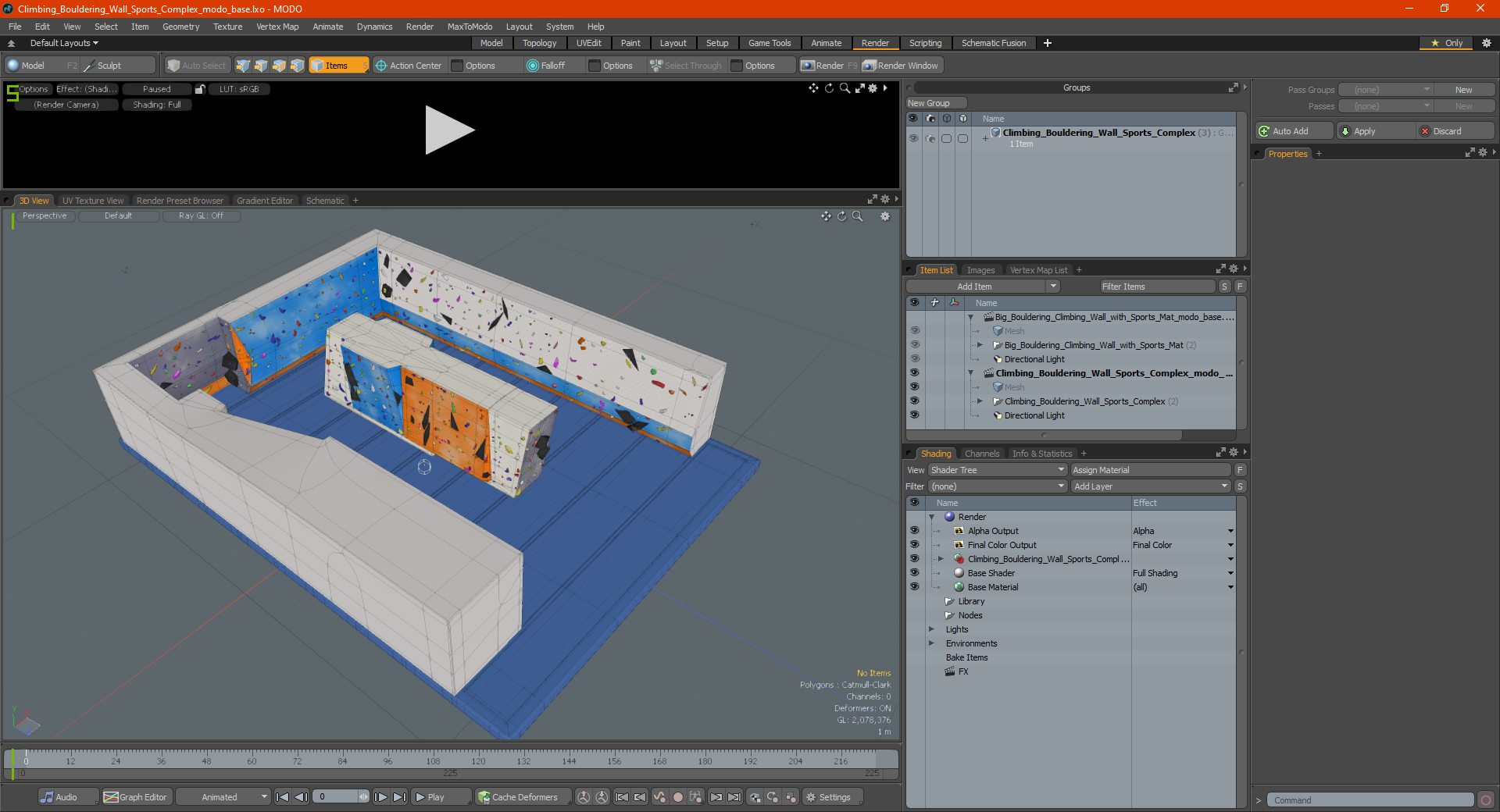Step to previous frame

pos(301,797)
